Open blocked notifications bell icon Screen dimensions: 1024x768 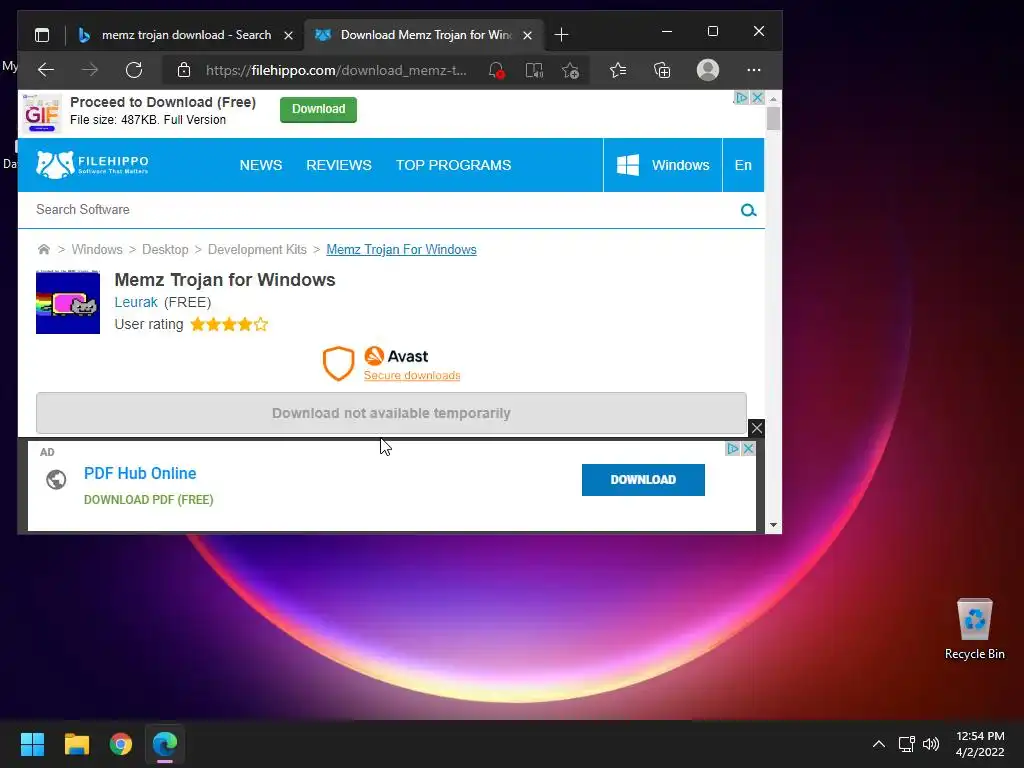coord(496,70)
